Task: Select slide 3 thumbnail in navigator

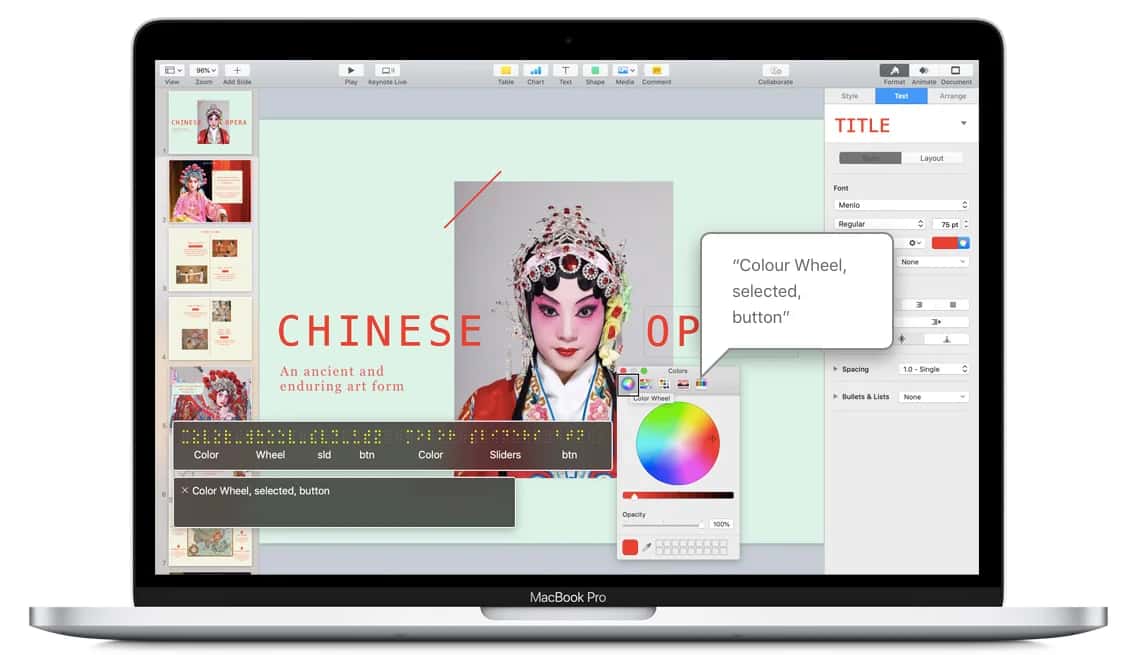Action: click(210, 260)
